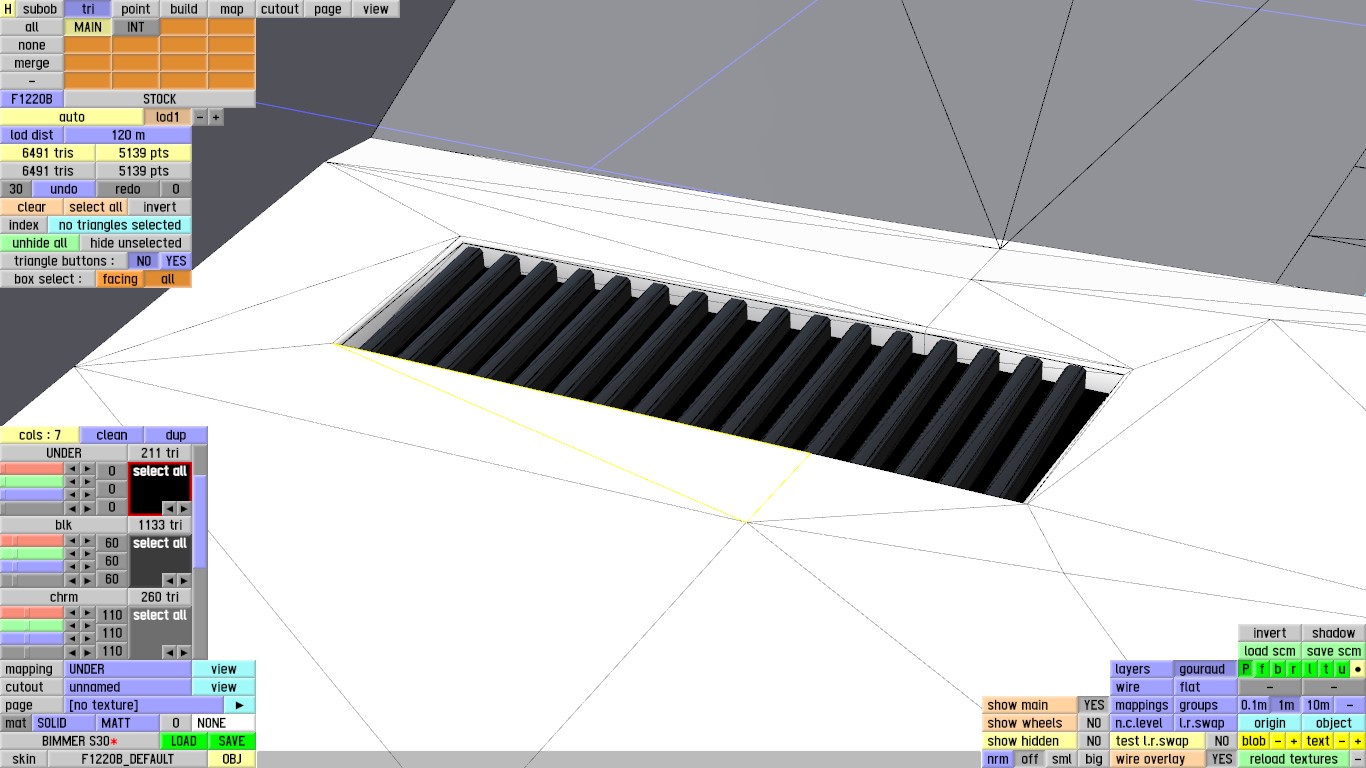Adjust the red slider for UNDER colour
Screen dimensions: 1366x768
coord(32,469)
